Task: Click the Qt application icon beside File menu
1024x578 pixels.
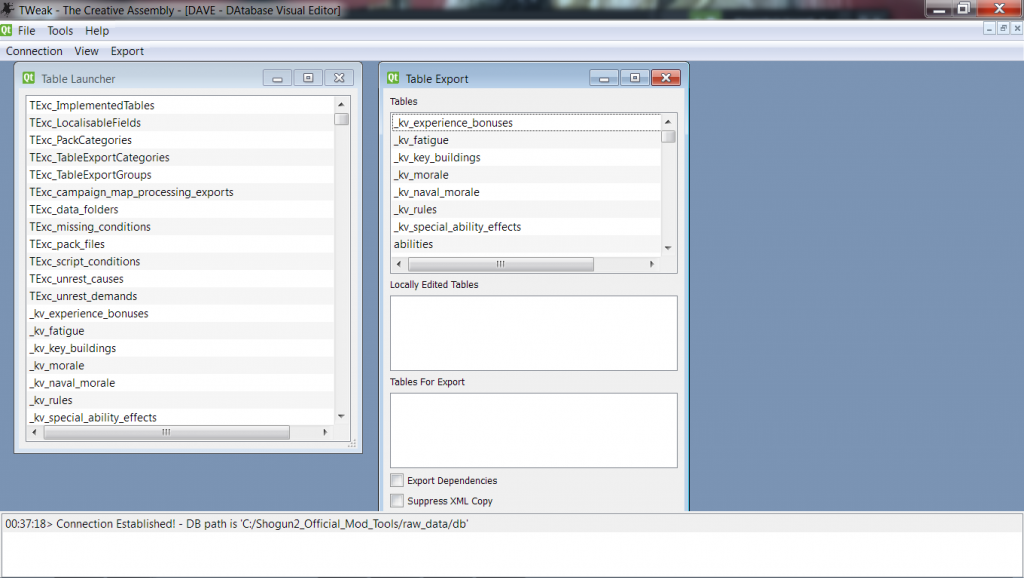Action: pyautogui.click(x=7, y=31)
